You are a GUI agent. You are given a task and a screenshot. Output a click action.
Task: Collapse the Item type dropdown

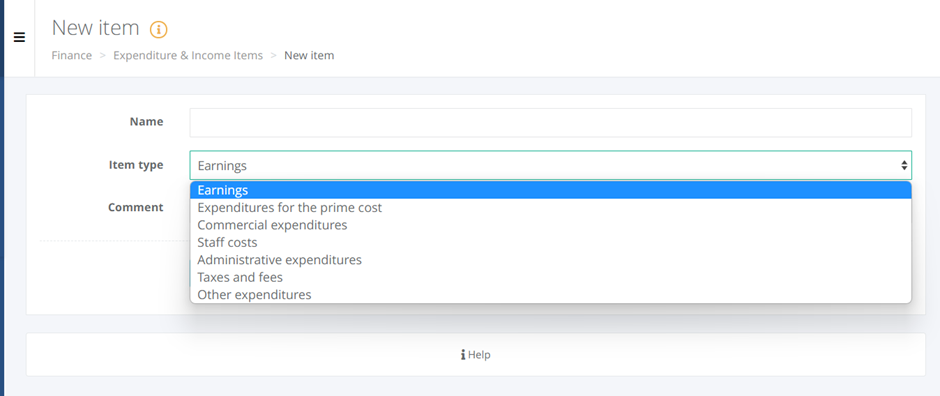[x=551, y=165]
